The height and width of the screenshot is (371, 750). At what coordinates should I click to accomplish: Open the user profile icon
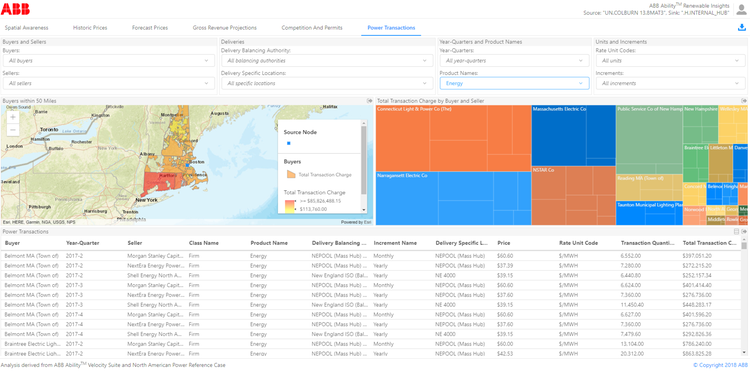[x=741, y=10]
